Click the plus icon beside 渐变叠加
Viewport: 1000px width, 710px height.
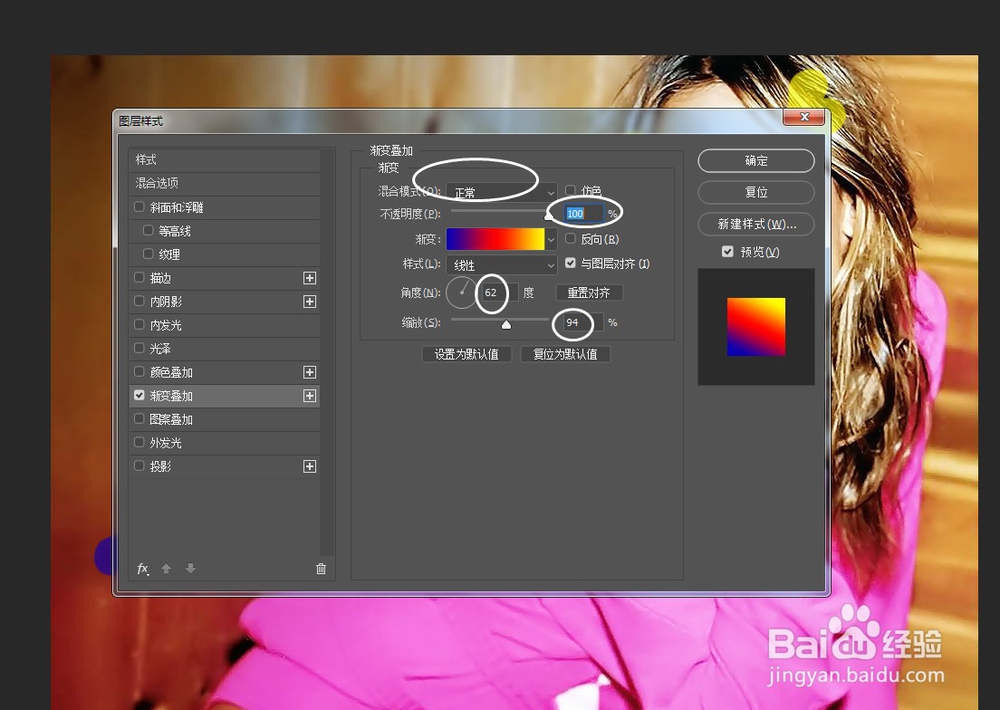pos(309,396)
